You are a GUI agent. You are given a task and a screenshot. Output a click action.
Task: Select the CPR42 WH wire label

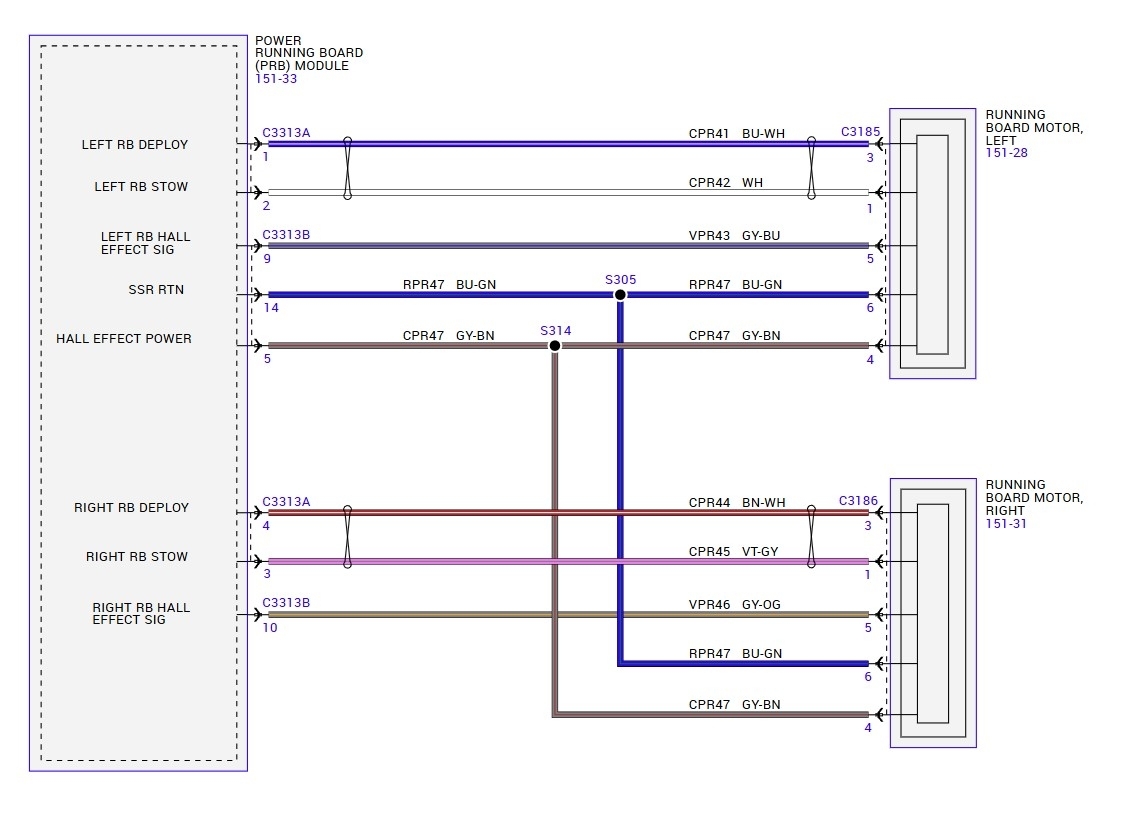point(726,182)
